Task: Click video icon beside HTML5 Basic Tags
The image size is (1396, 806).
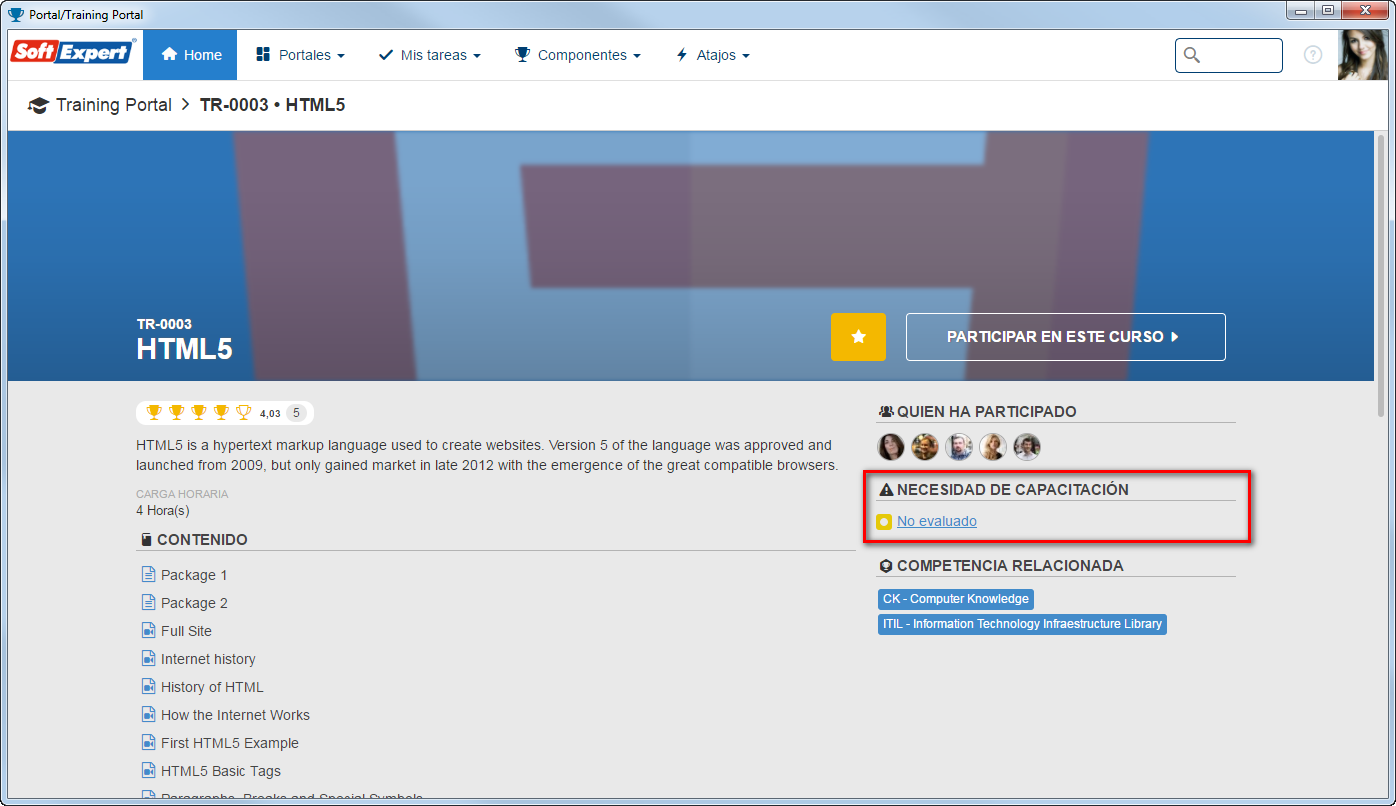Action: [148, 770]
